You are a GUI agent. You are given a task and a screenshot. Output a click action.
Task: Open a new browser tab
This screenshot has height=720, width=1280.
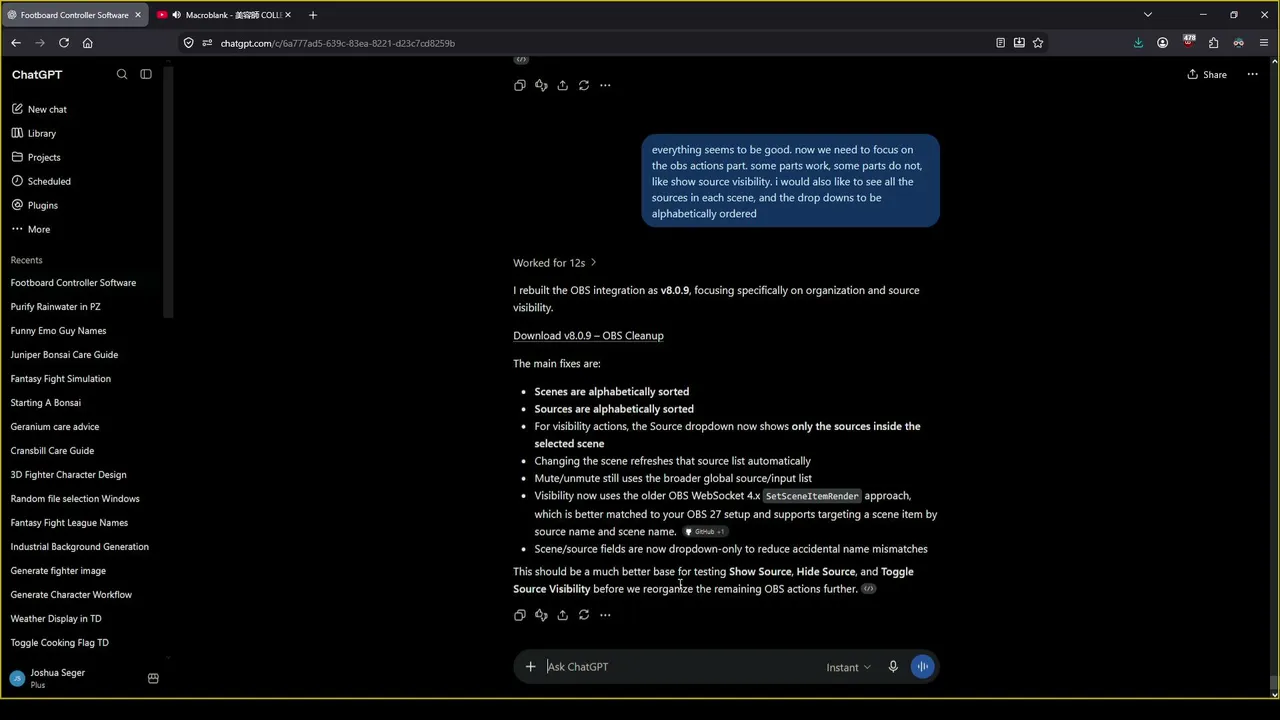[313, 15]
